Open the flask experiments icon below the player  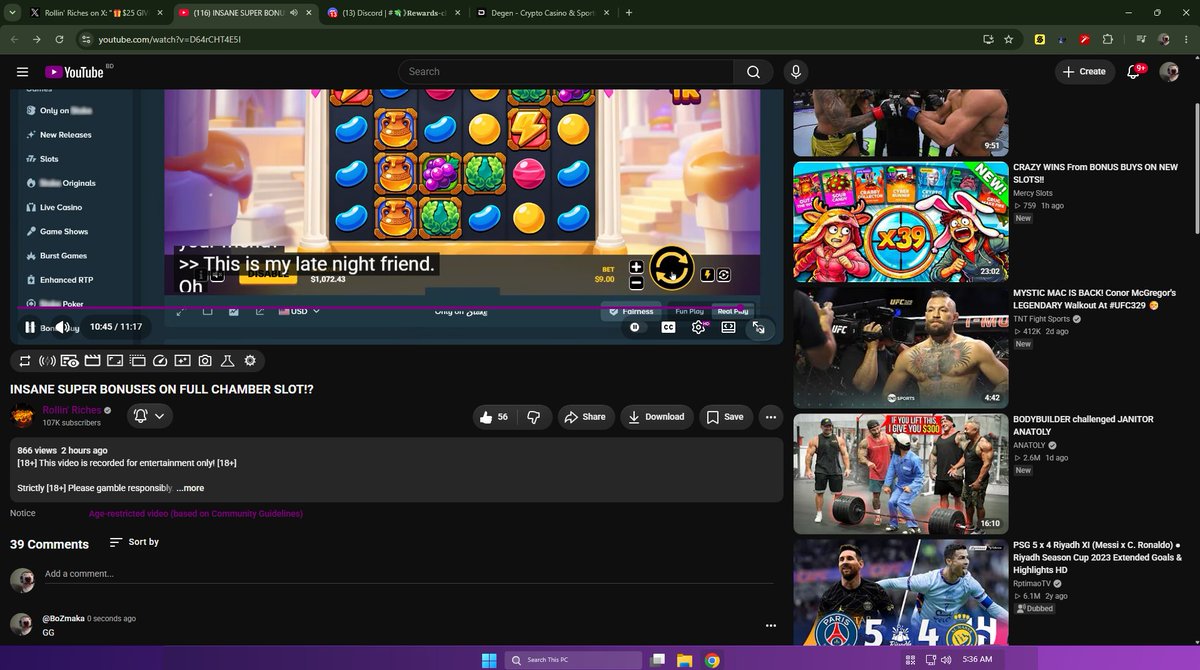pos(227,360)
